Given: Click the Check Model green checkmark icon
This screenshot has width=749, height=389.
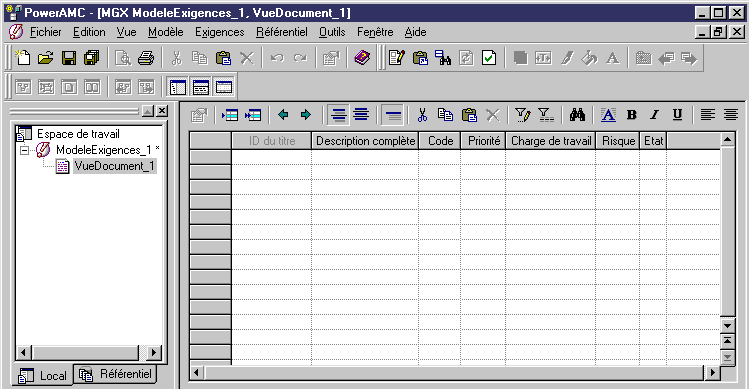Looking at the screenshot, I should 489,58.
